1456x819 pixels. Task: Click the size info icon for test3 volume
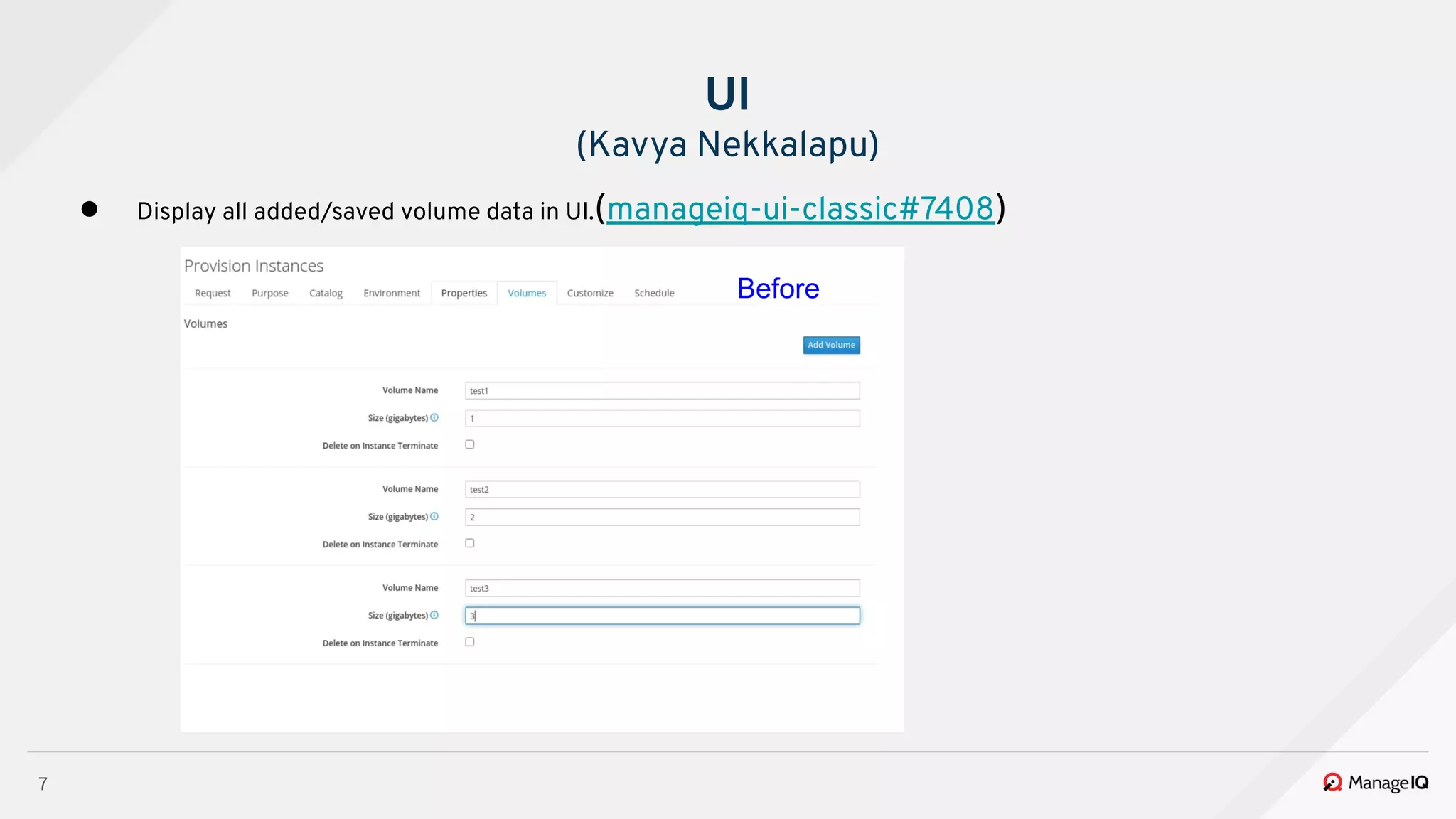[434, 616]
